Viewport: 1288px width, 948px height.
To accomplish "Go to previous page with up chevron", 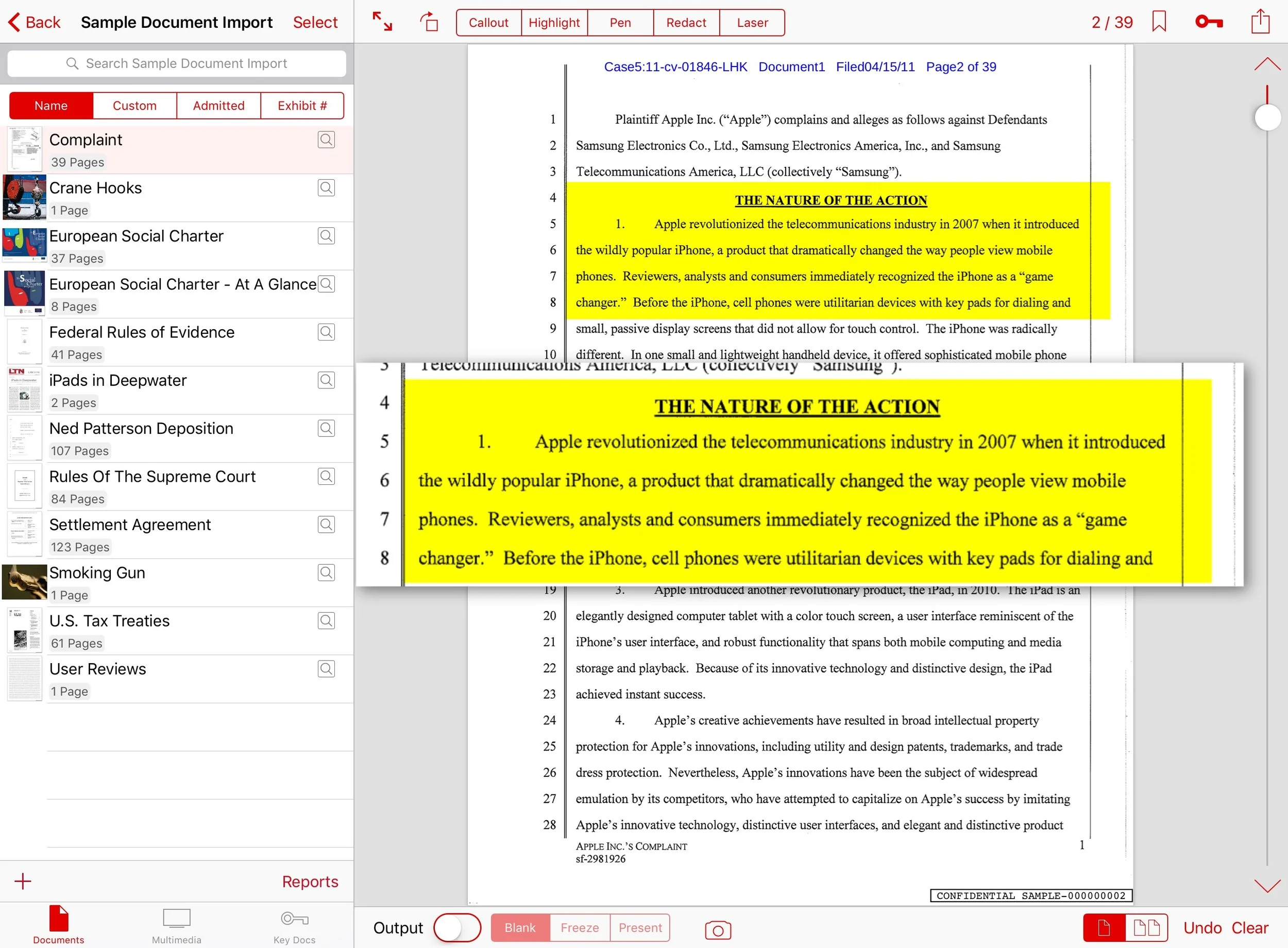I will 1267,64.
